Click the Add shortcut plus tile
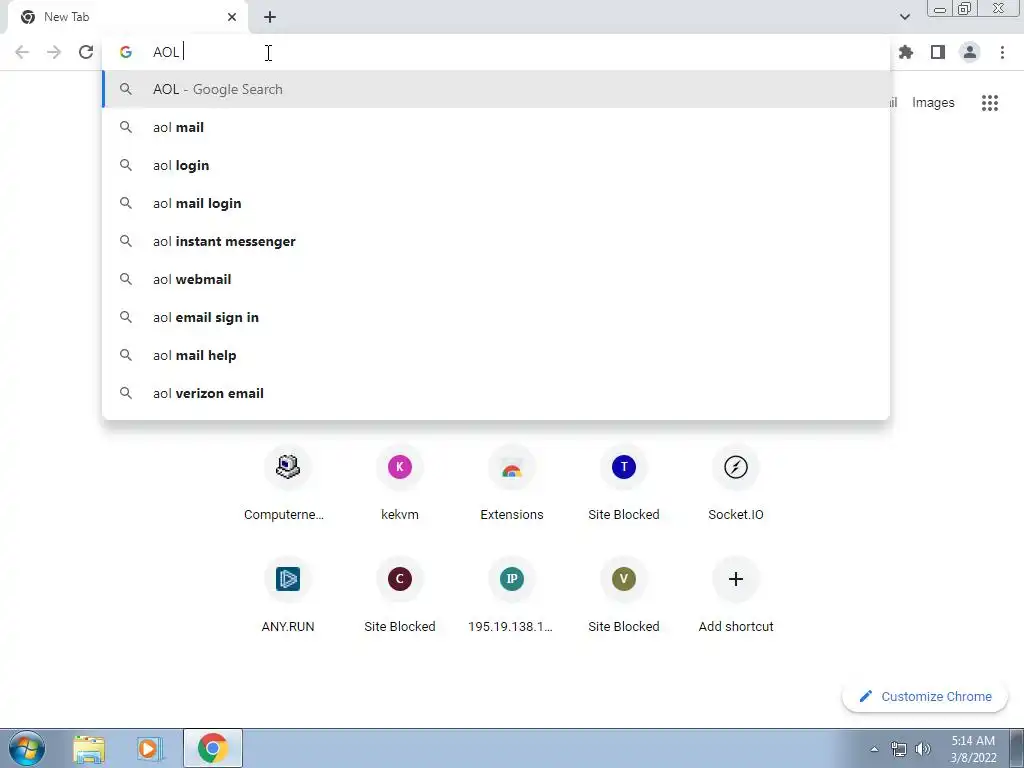Screen dimensions: 1024x768 point(735,596)
